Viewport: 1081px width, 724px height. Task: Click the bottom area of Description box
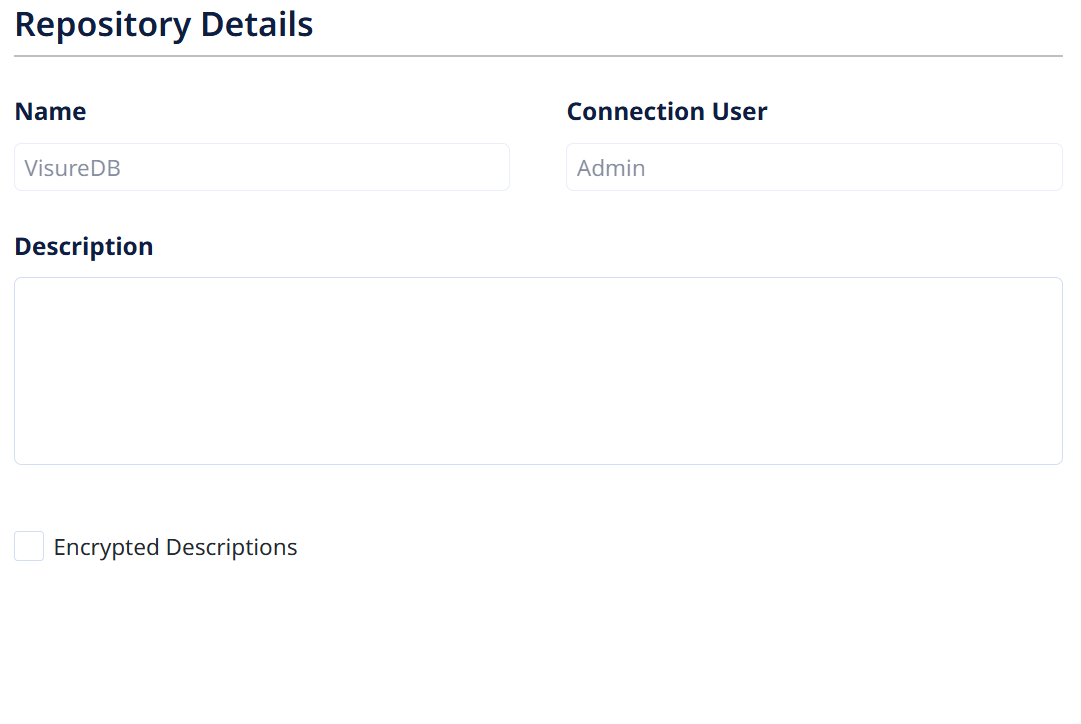[x=538, y=448]
